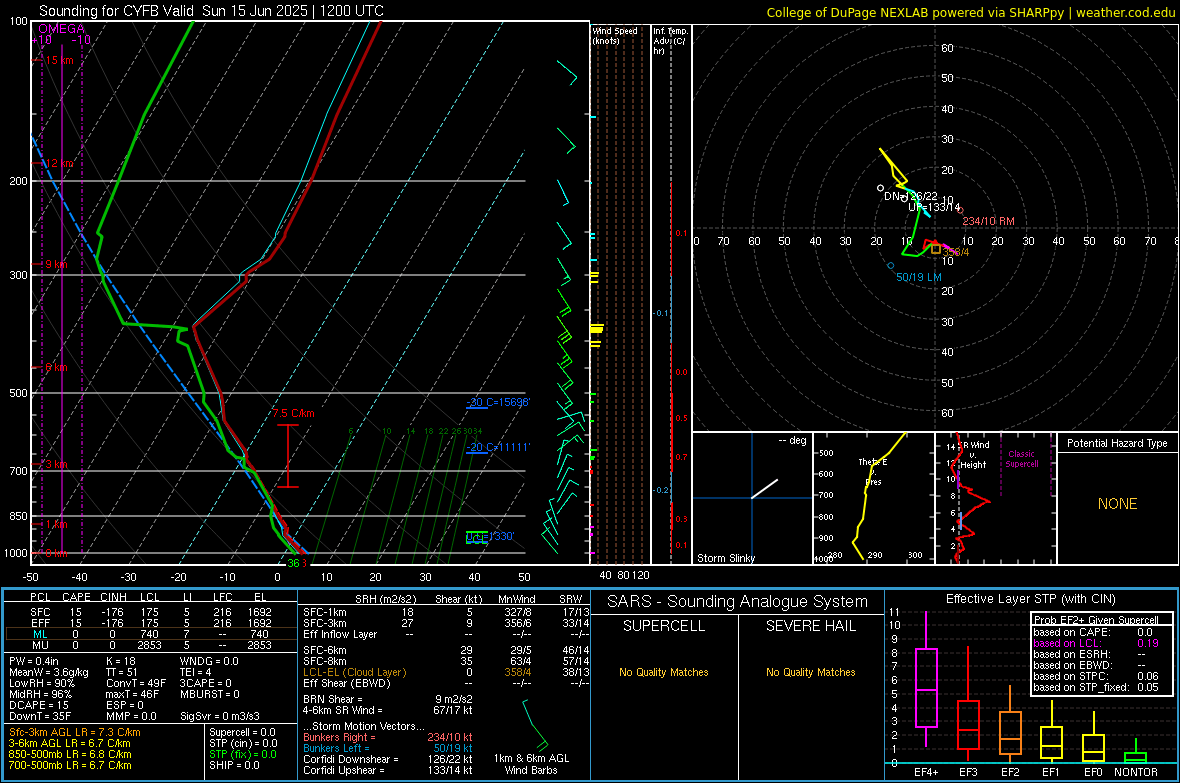Click the 7.5 C/km lapse rate label

tap(293, 413)
